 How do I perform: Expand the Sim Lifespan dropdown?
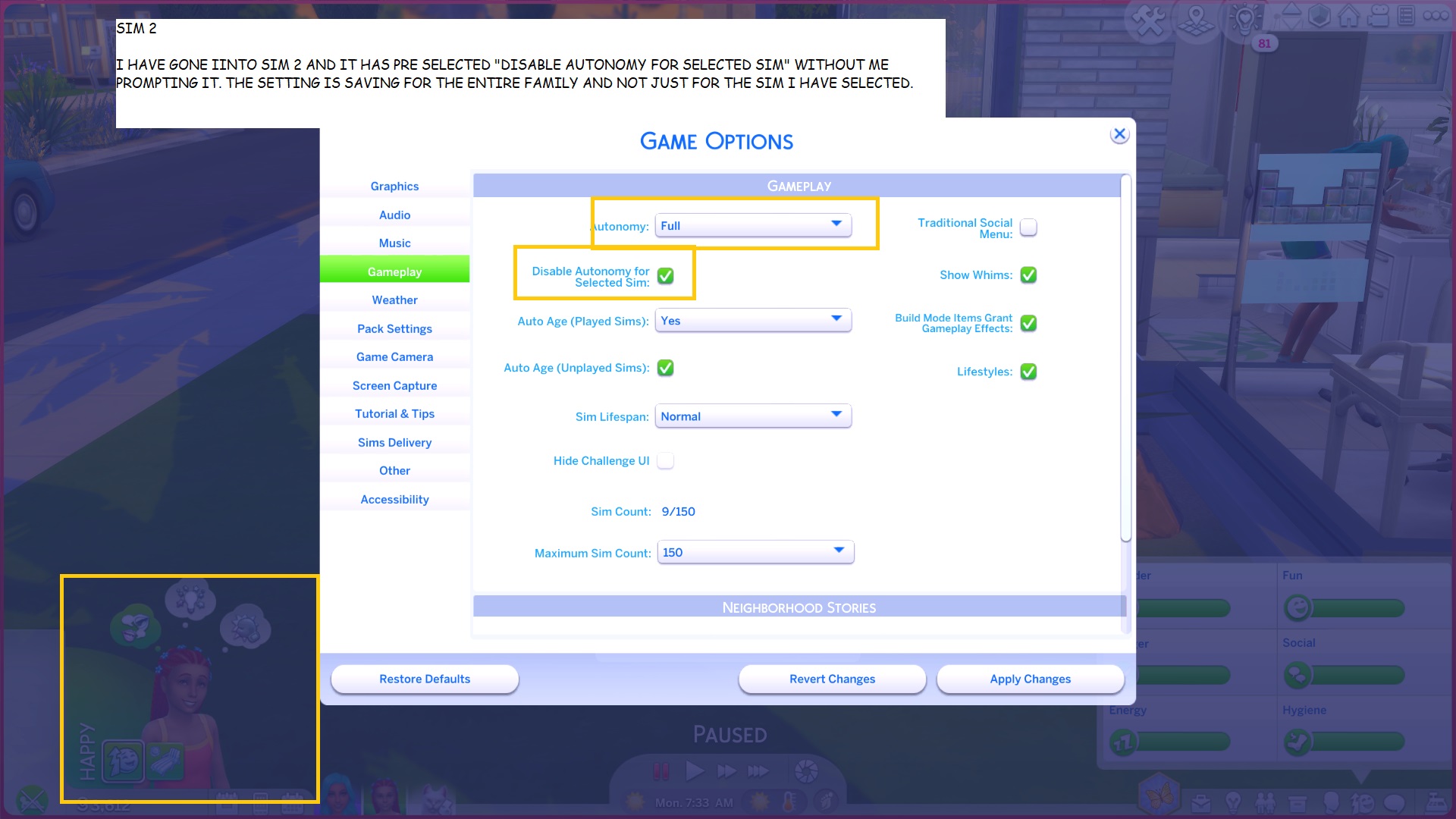[x=753, y=416]
